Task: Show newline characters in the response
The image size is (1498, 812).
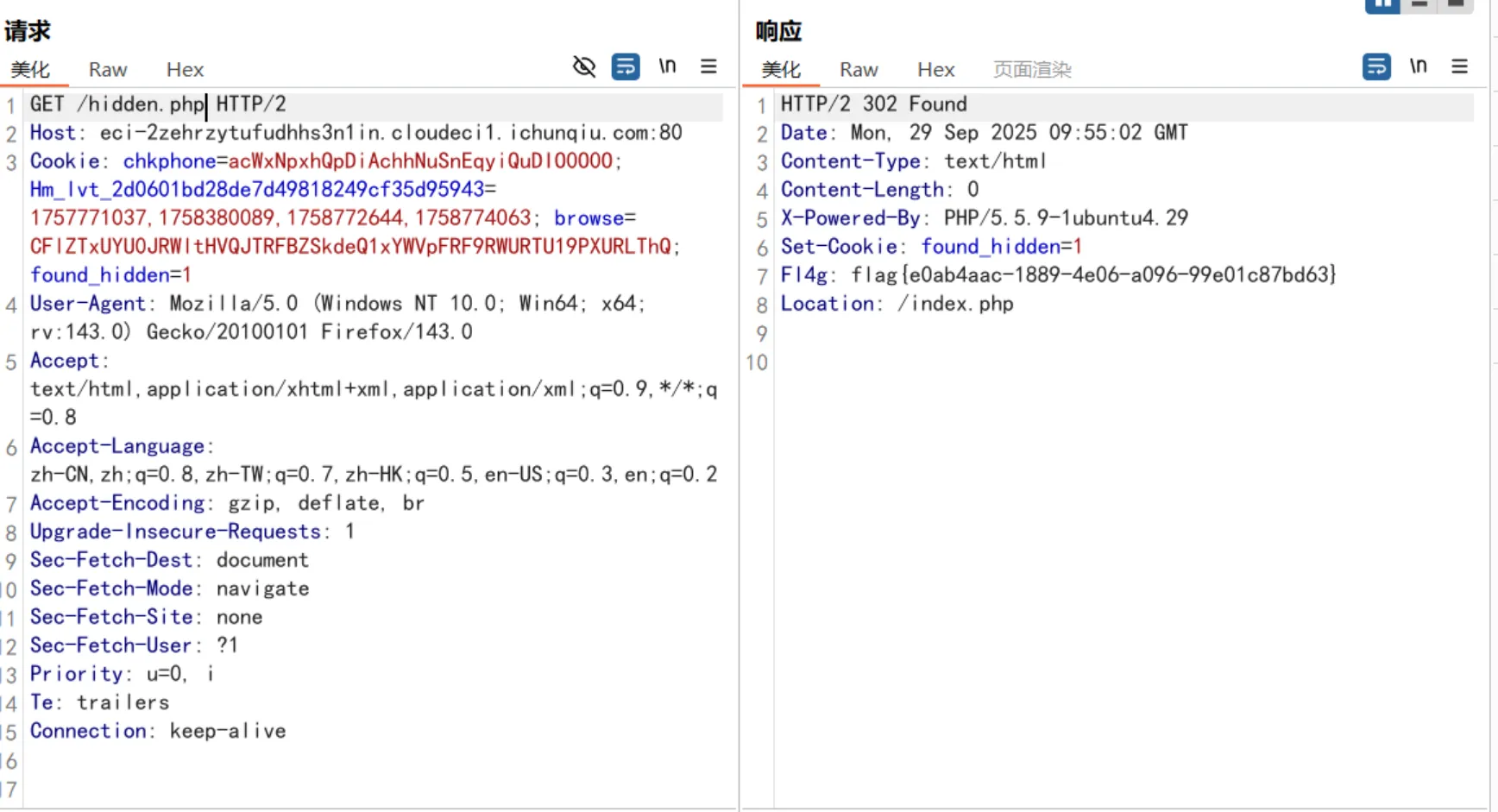Action: click(1419, 66)
